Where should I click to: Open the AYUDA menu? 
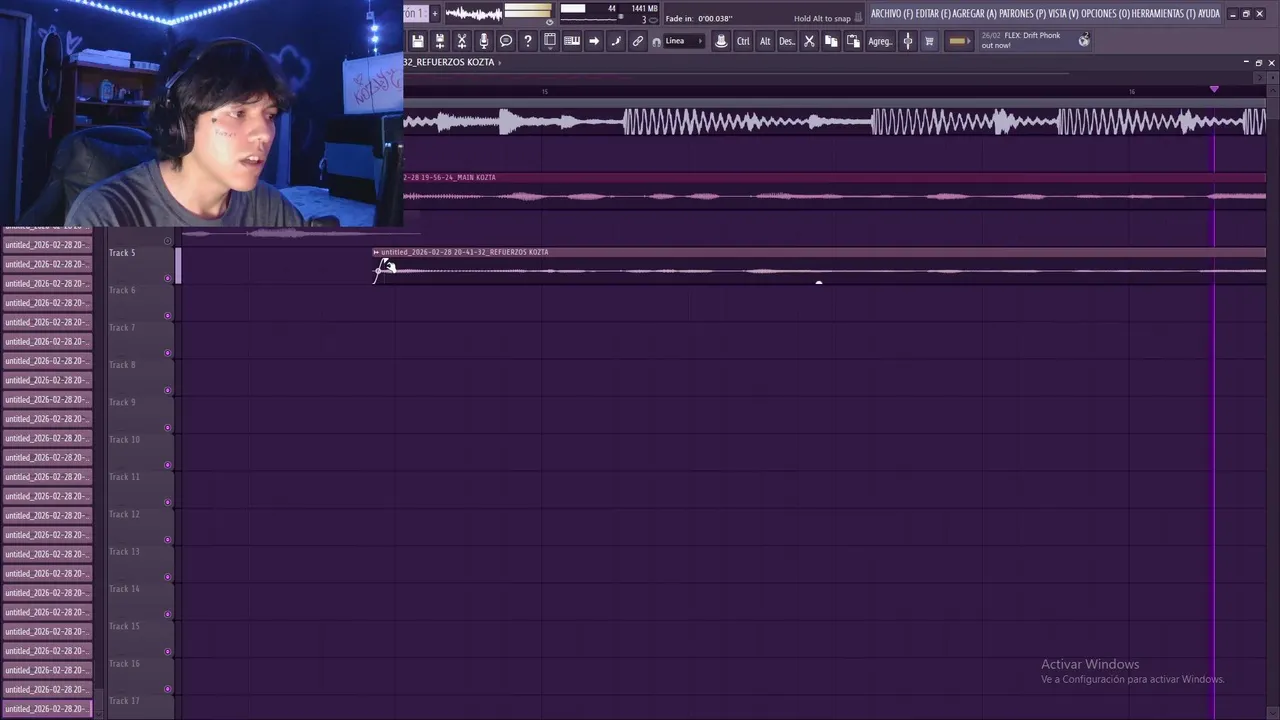pos(1209,14)
